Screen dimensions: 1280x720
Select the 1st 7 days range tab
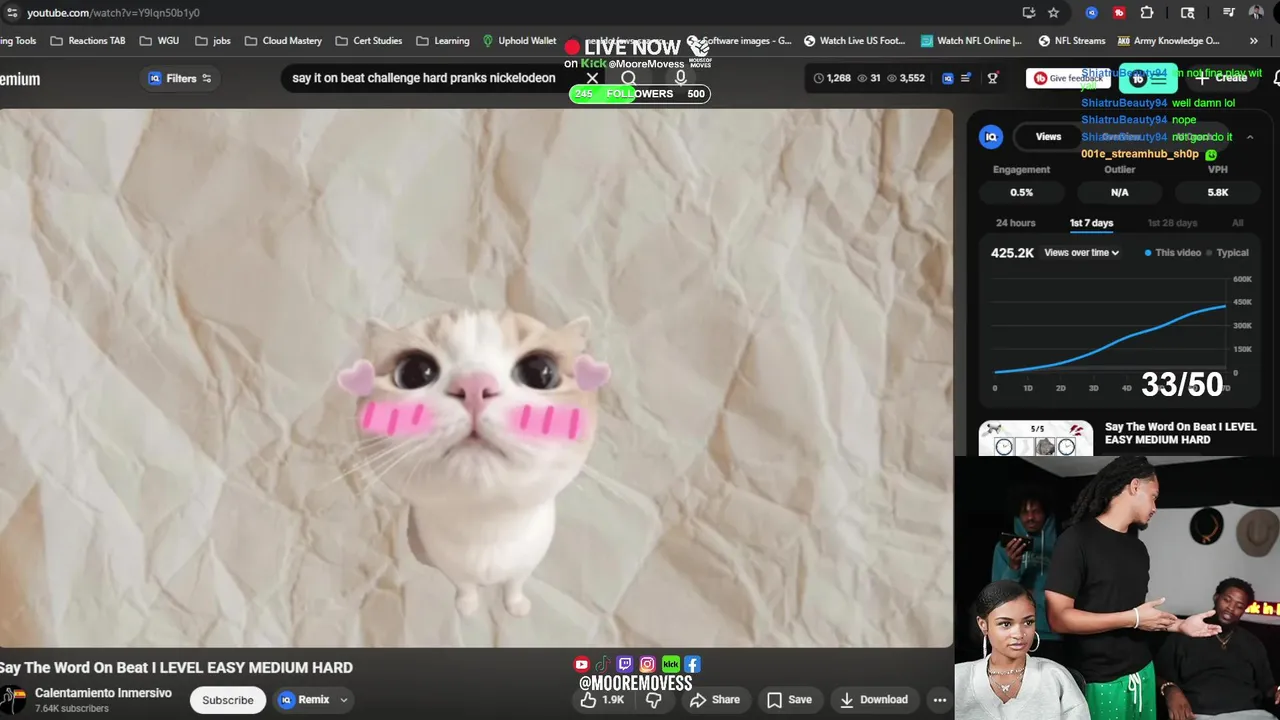pyautogui.click(x=1091, y=223)
